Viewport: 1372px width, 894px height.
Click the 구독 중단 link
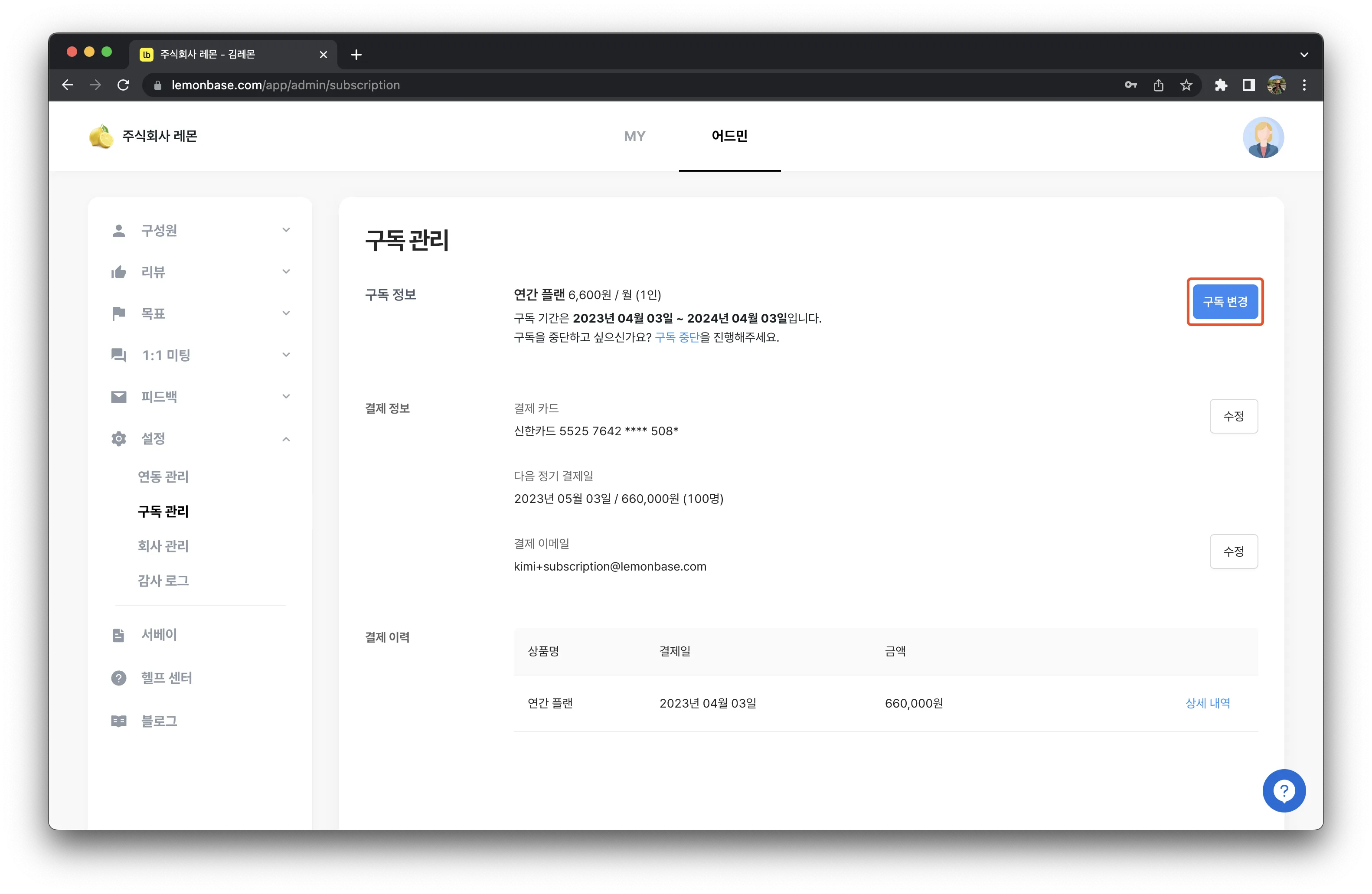click(x=677, y=337)
